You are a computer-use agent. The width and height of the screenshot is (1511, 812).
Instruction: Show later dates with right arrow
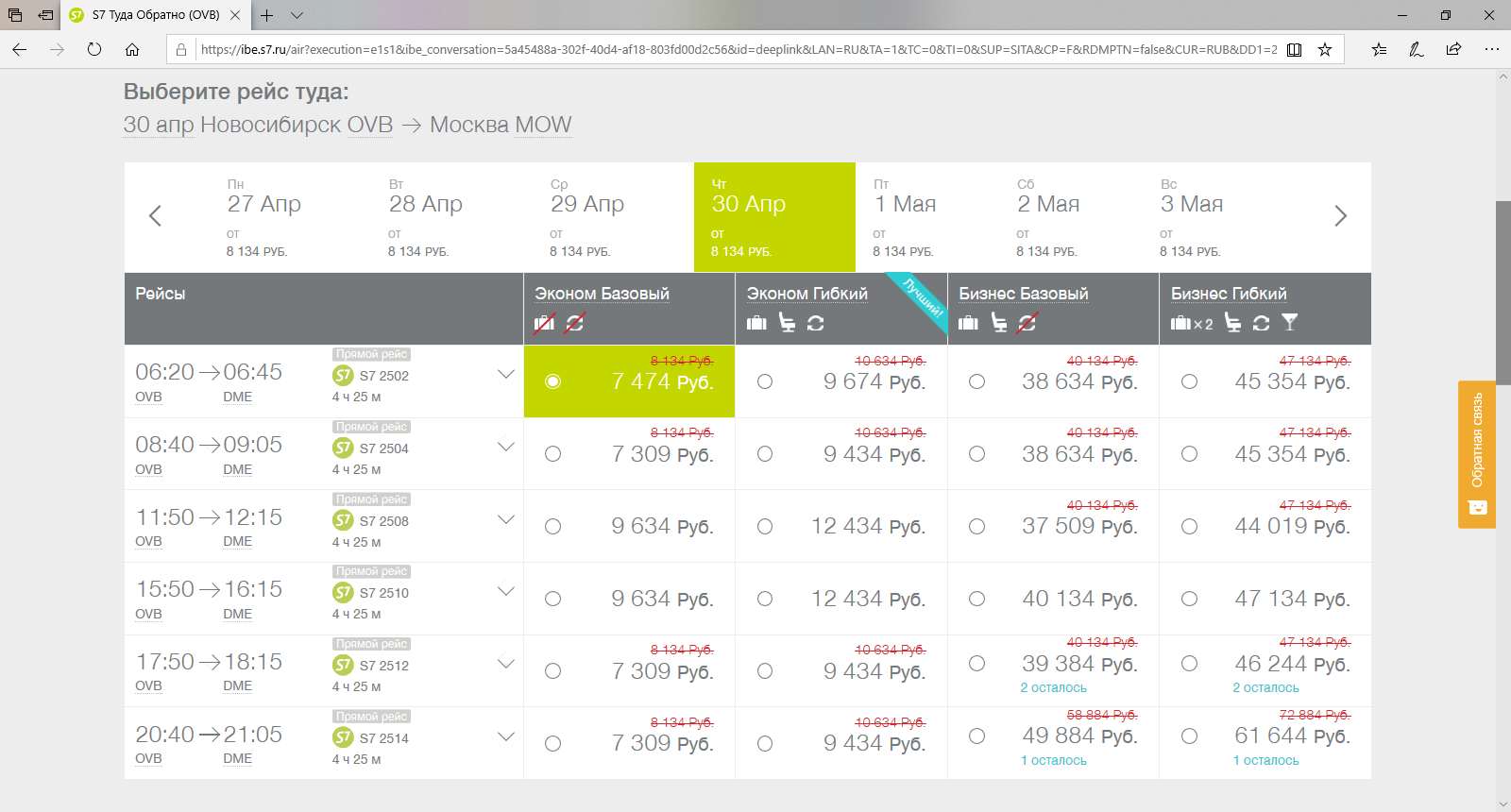pos(1340,216)
